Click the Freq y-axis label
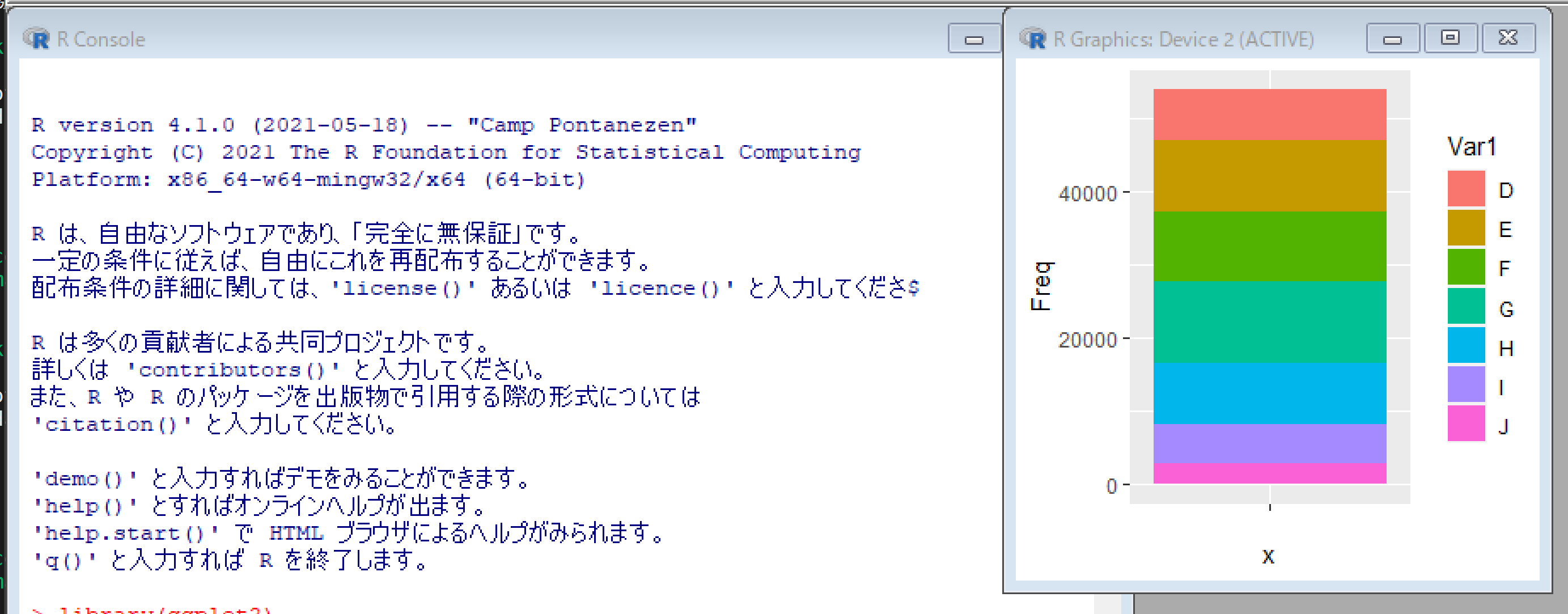 [1041, 286]
